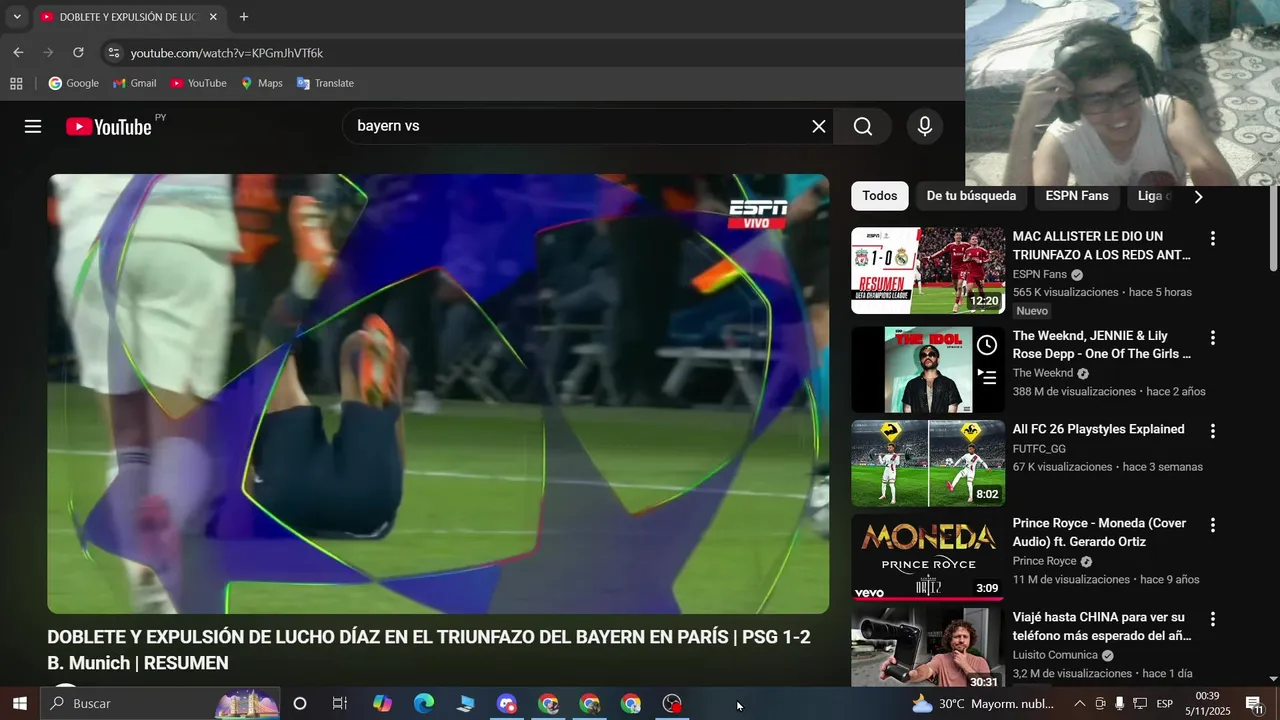Open Task View on the taskbar
The height and width of the screenshot is (720, 1280).
pos(340,704)
